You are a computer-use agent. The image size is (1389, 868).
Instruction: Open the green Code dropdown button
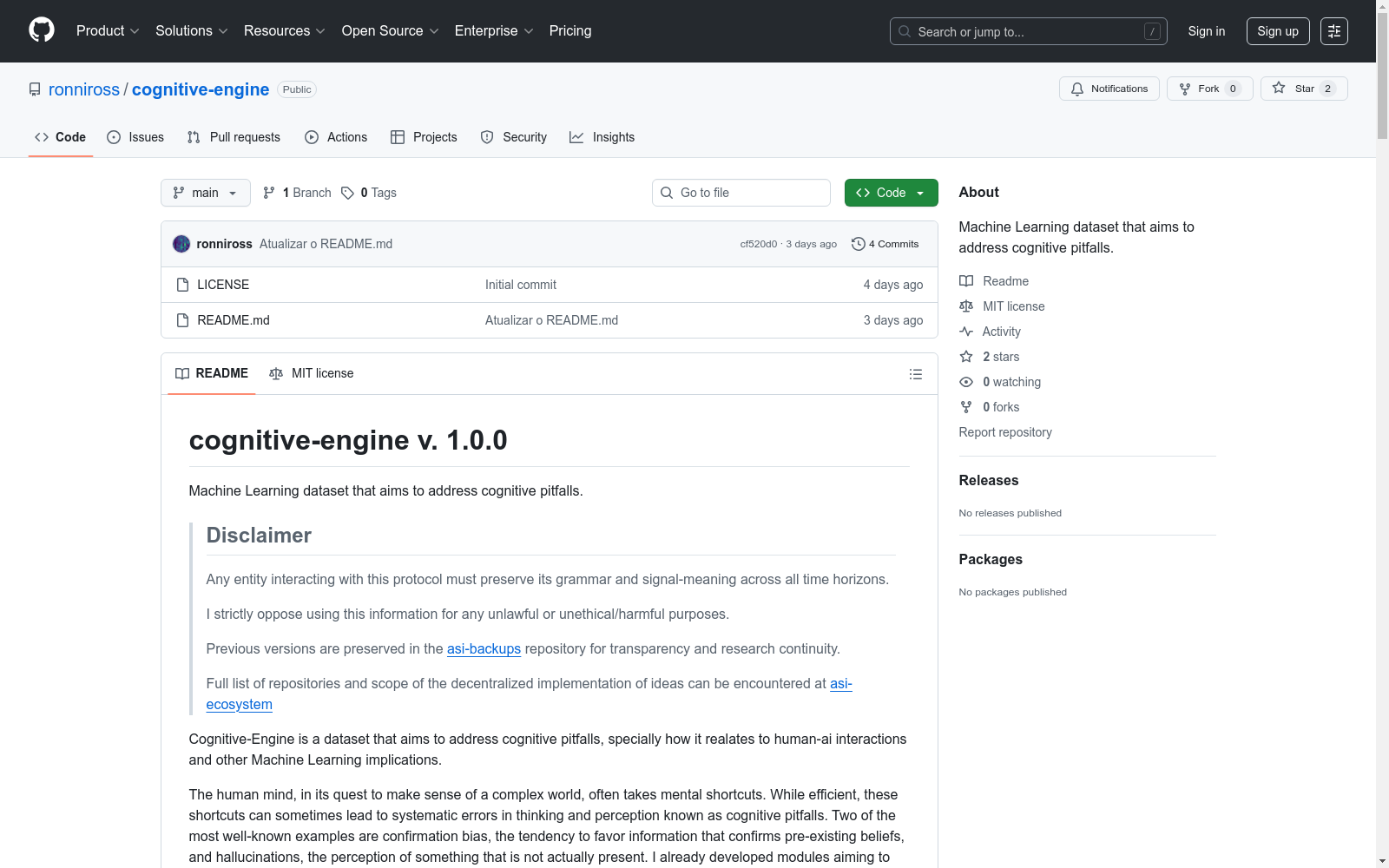point(892,193)
